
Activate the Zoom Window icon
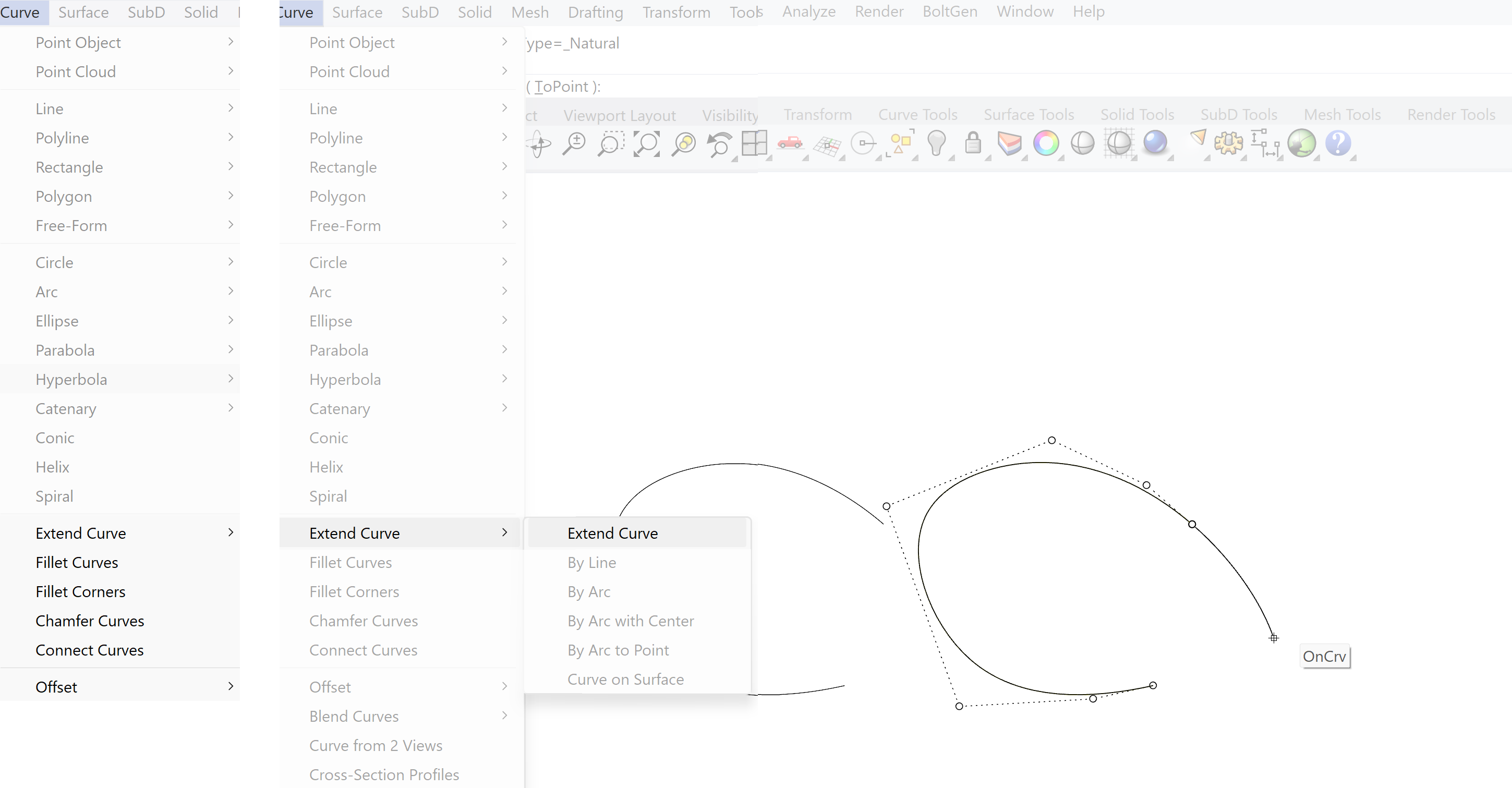[610, 144]
